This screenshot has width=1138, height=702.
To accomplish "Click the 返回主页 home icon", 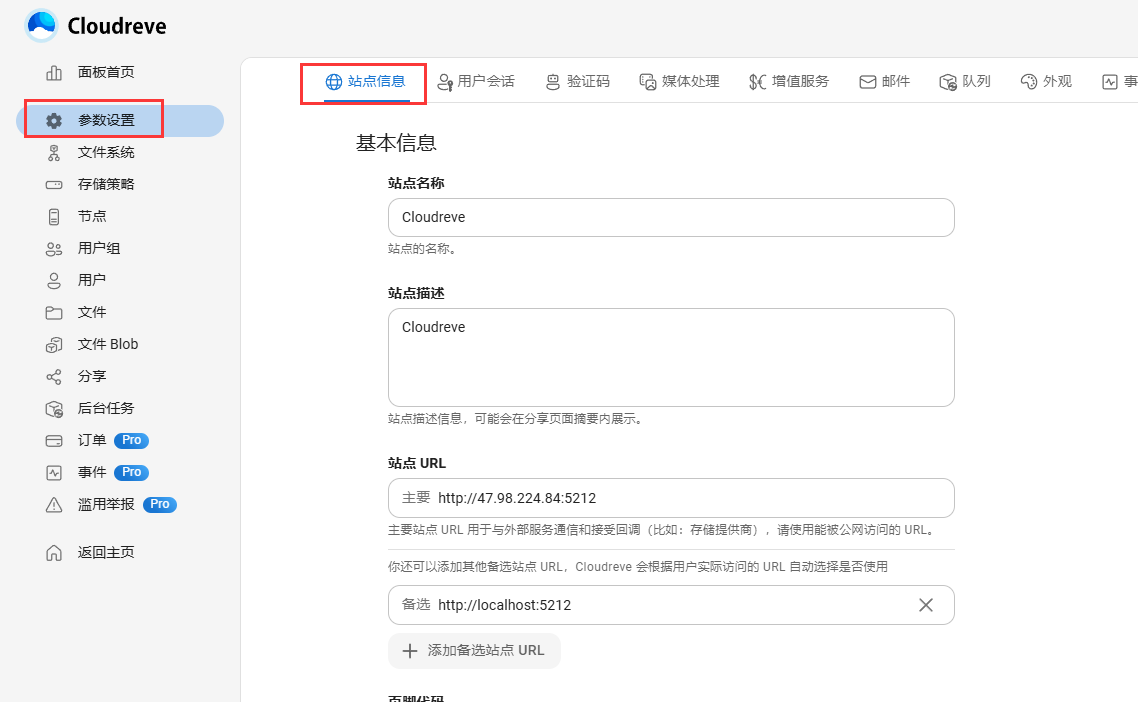I will coord(54,552).
